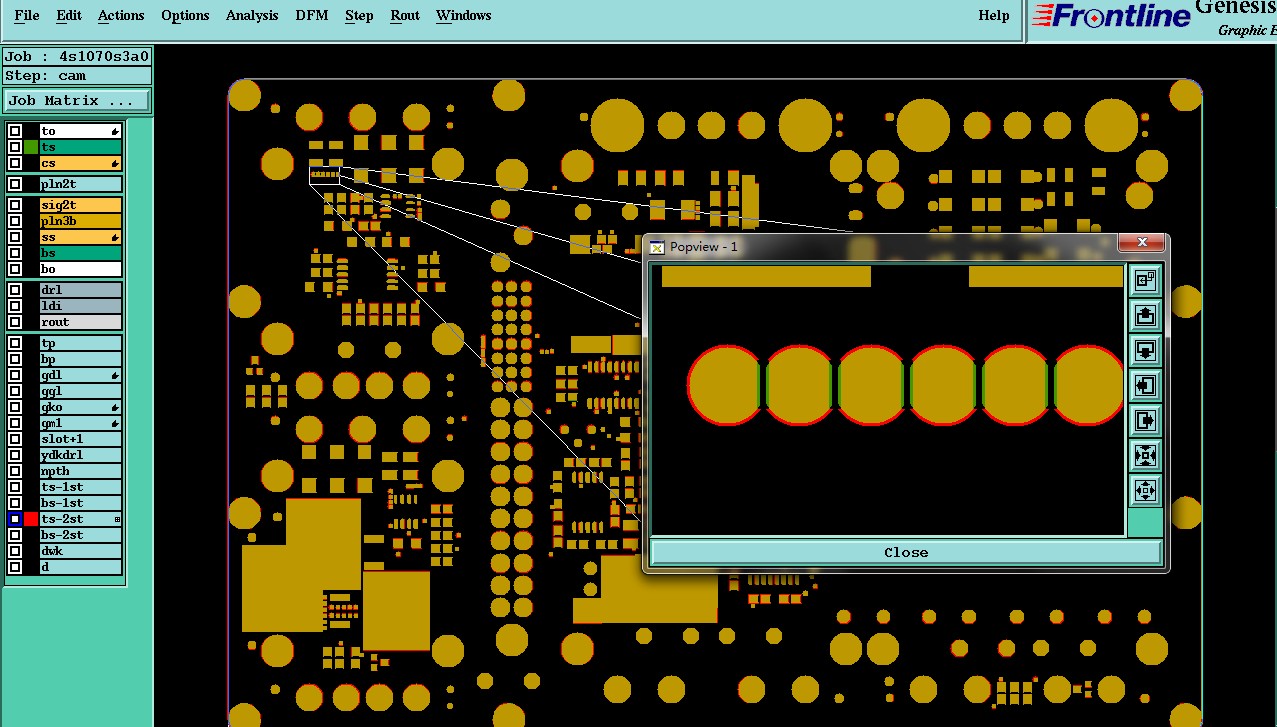Screen dimensions: 1277x727
Task: Click the 'Job : 4s1070s3a0' label
Action: coord(77,57)
